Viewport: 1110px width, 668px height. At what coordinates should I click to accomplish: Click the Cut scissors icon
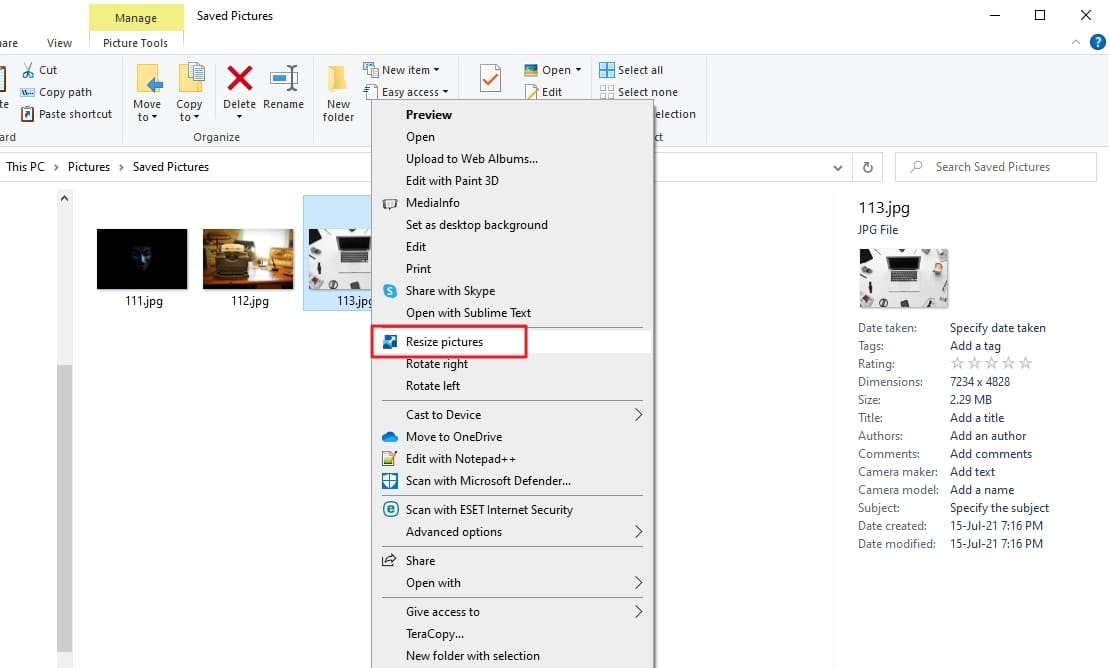pyautogui.click(x=28, y=69)
